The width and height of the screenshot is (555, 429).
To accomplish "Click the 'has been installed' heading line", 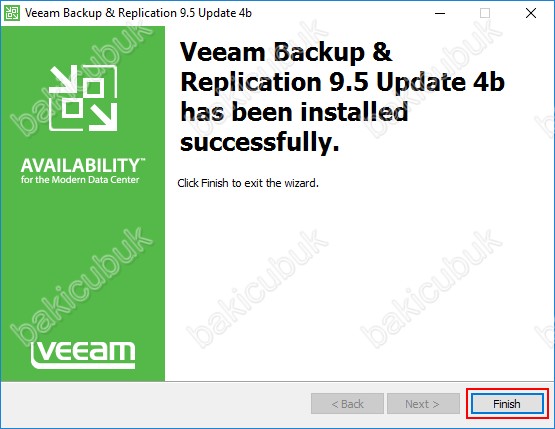I will [x=294, y=112].
